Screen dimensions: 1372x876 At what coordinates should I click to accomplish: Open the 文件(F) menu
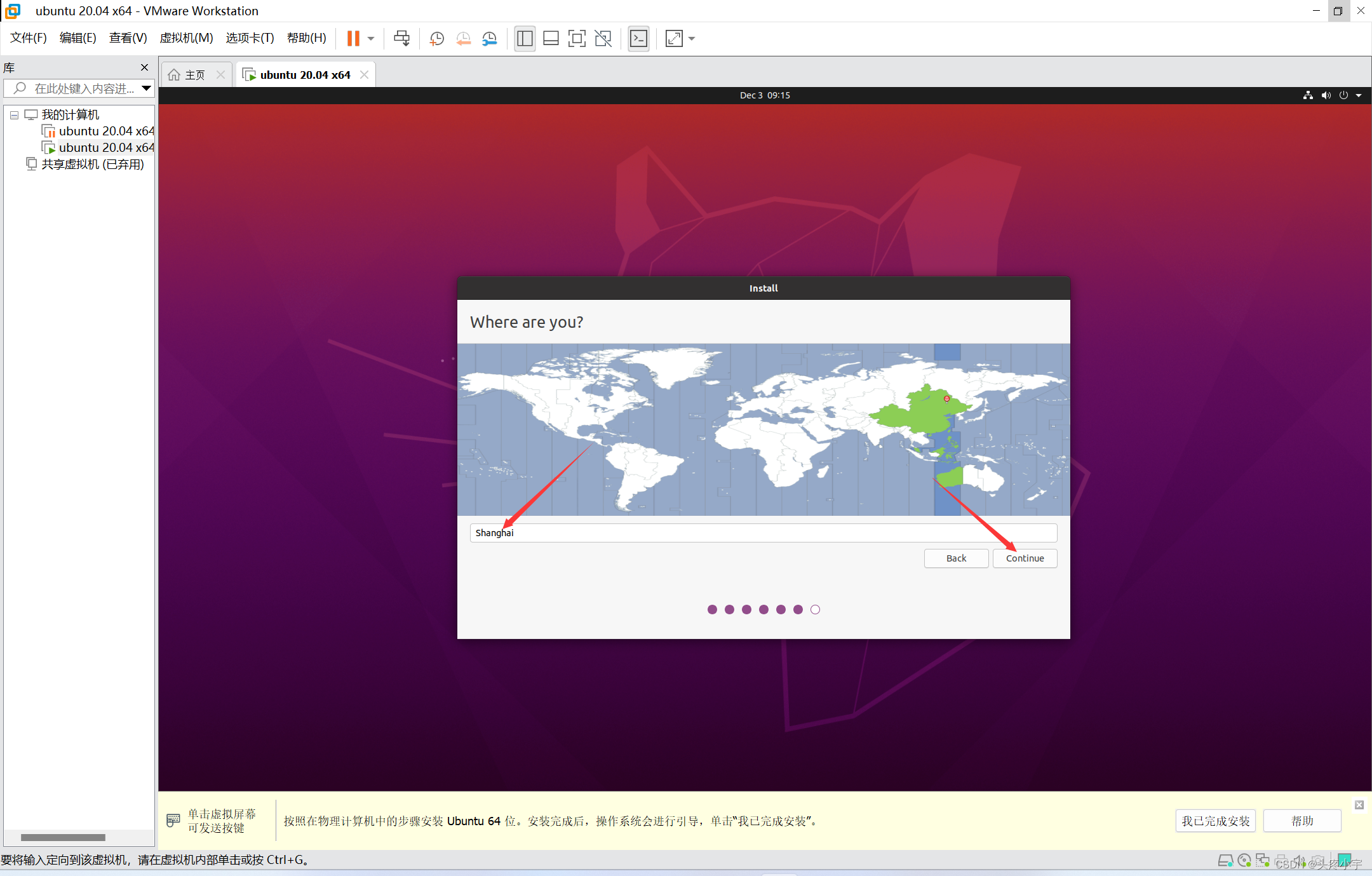click(28, 38)
